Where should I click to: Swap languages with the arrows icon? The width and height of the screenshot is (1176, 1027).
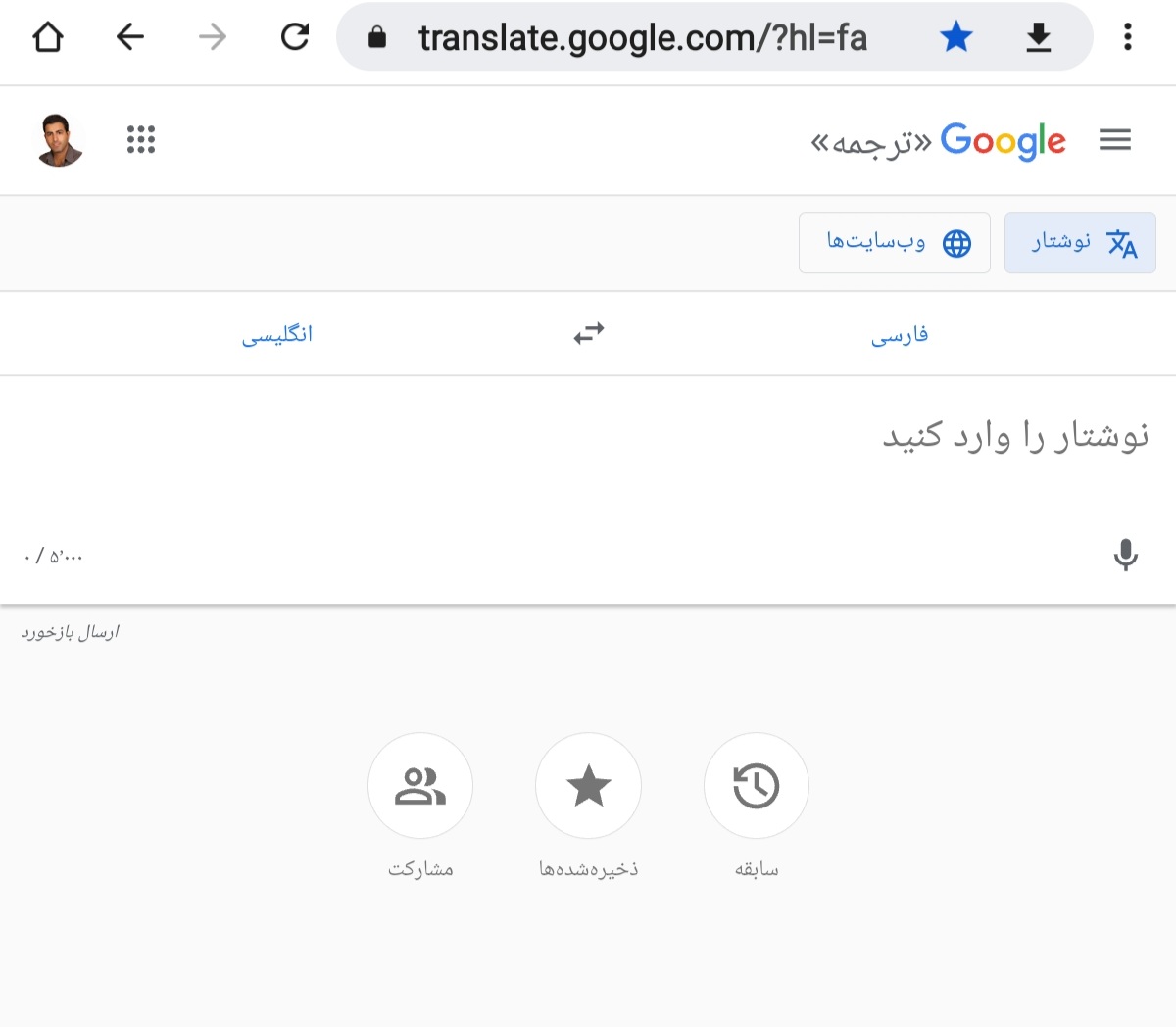[589, 334]
